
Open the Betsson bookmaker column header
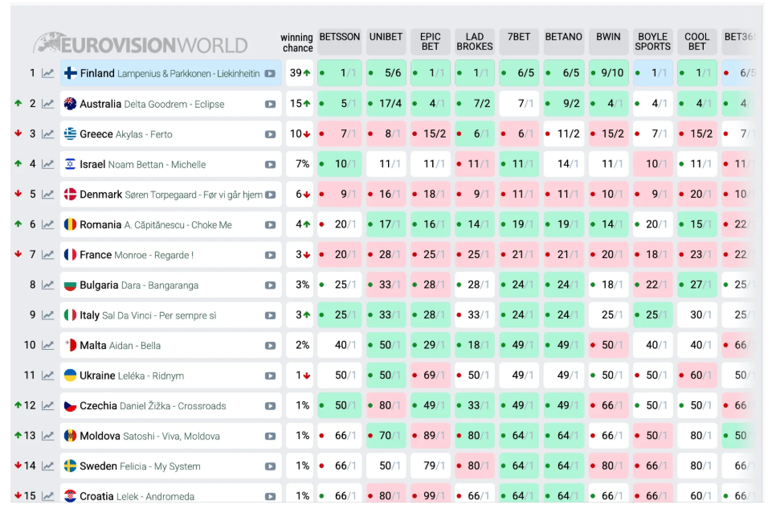click(340, 42)
